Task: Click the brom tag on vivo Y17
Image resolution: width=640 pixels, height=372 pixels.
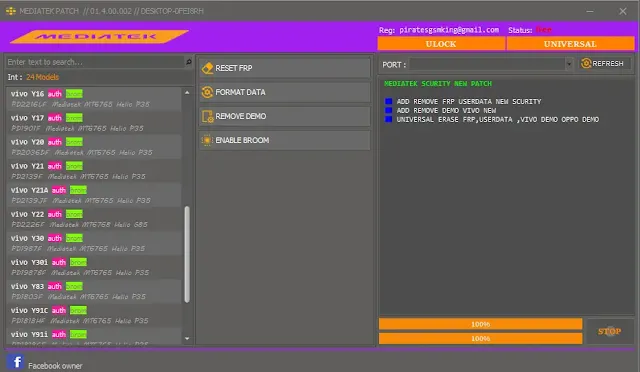Action: 74,118
